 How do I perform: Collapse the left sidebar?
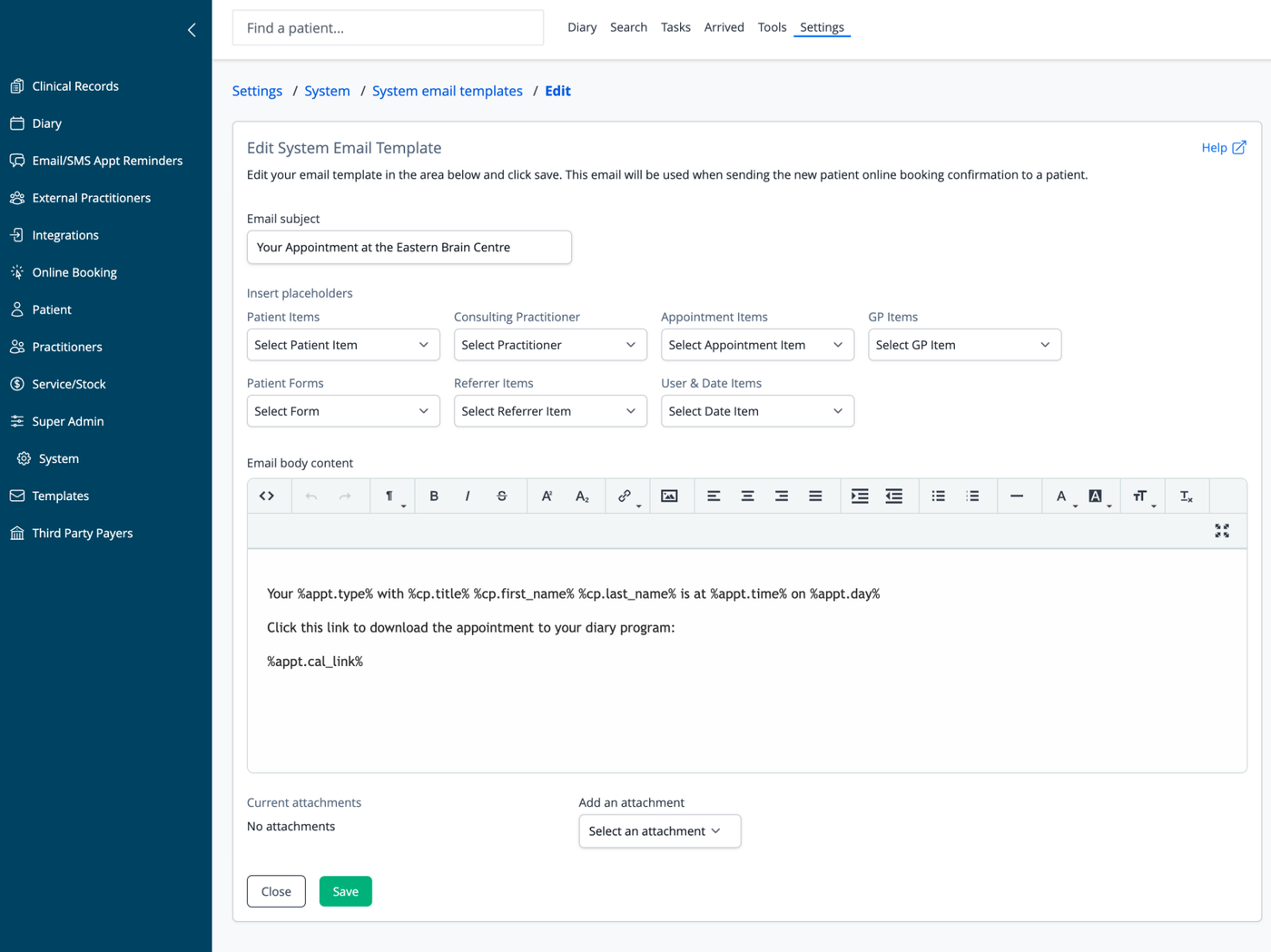192,30
